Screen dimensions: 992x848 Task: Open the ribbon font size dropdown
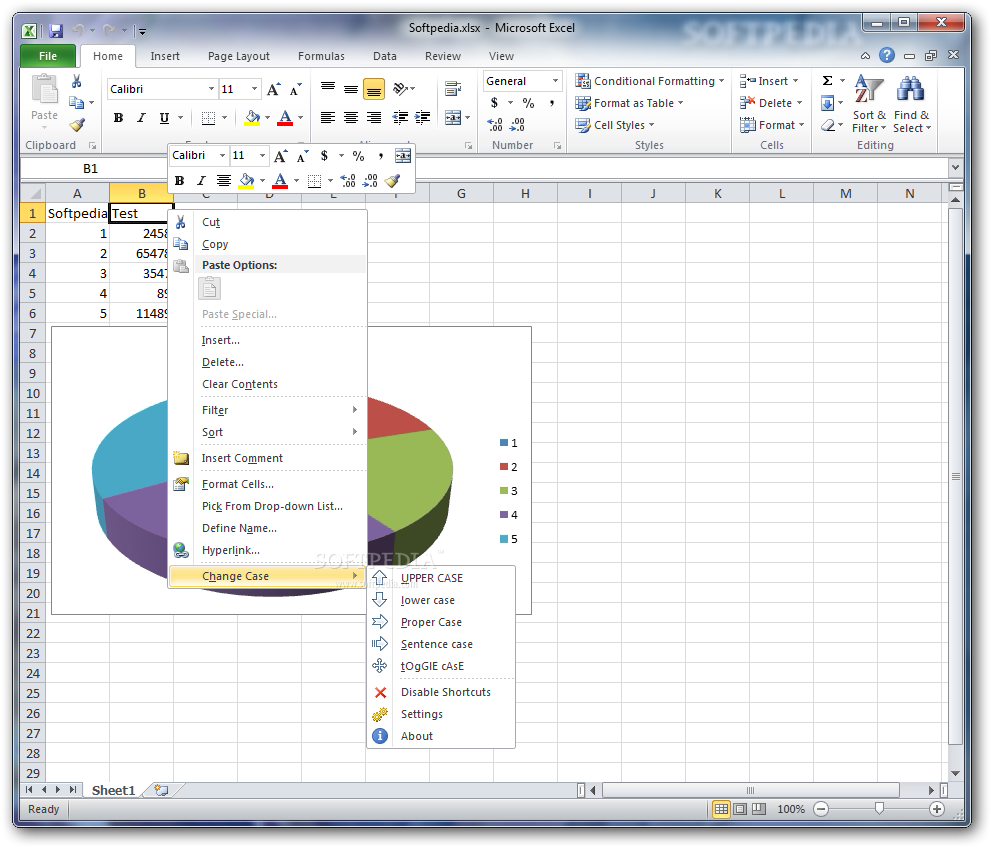point(254,89)
